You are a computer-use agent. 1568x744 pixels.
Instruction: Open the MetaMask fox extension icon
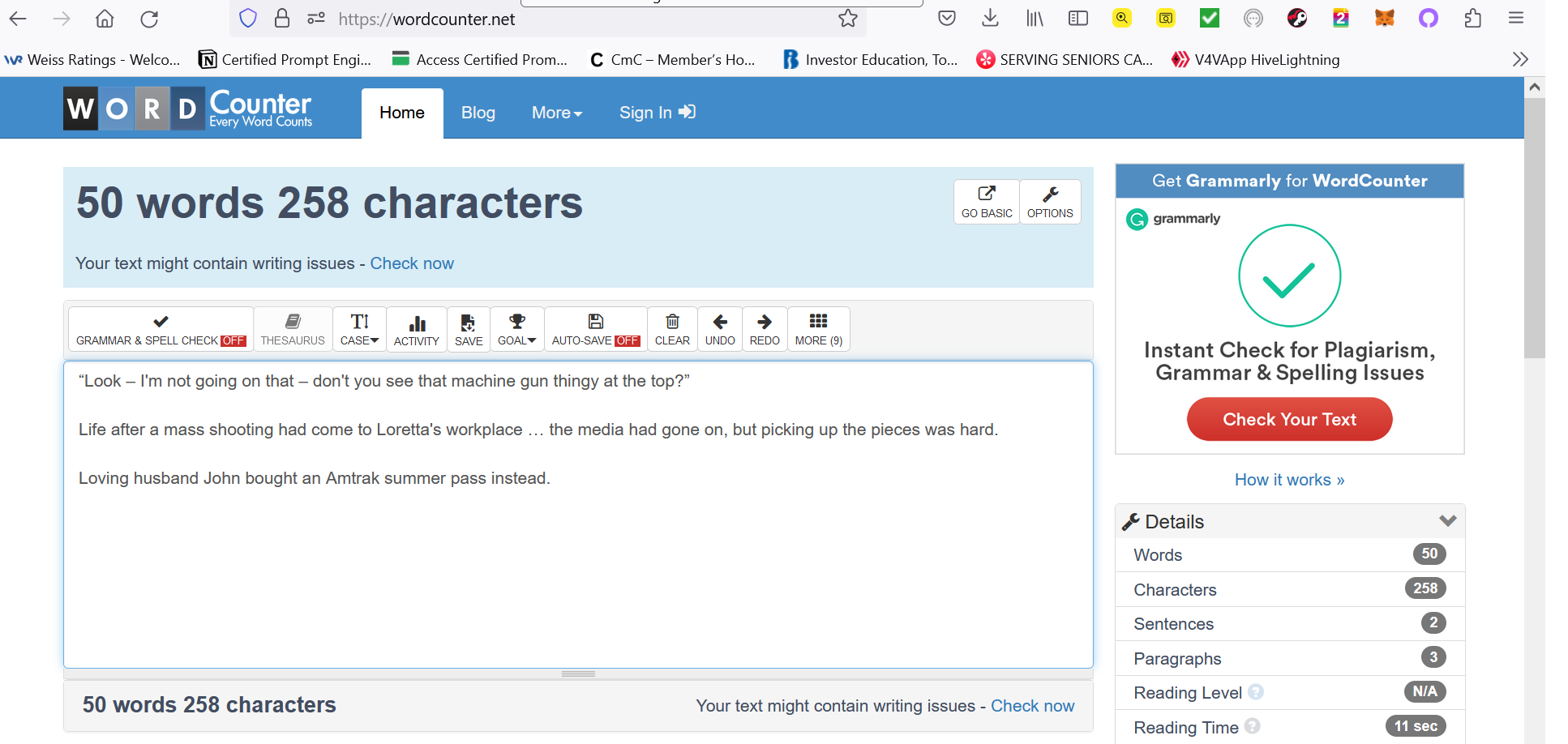click(x=1385, y=18)
